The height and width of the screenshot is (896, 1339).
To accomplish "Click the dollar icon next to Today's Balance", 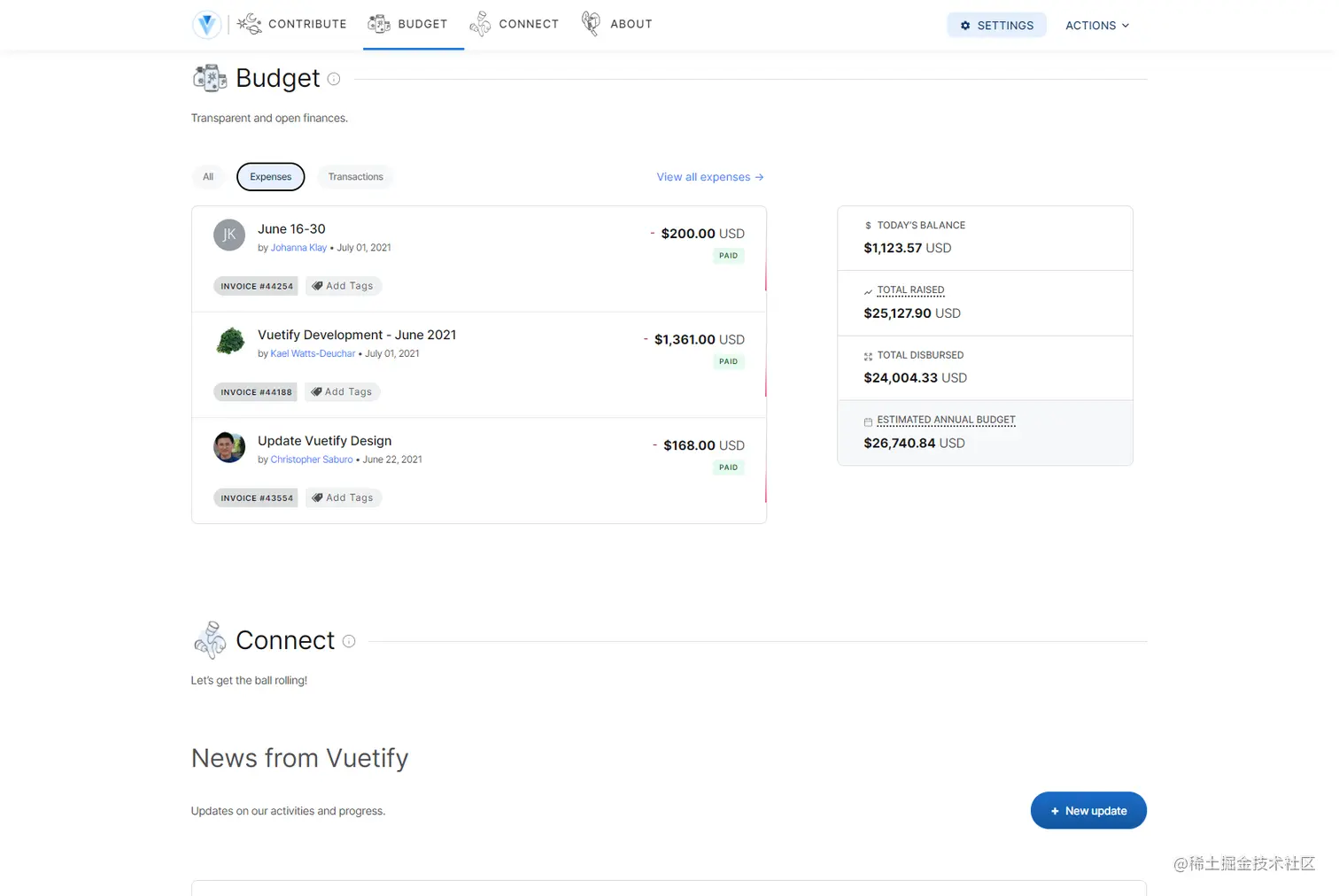I will coord(868,226).
